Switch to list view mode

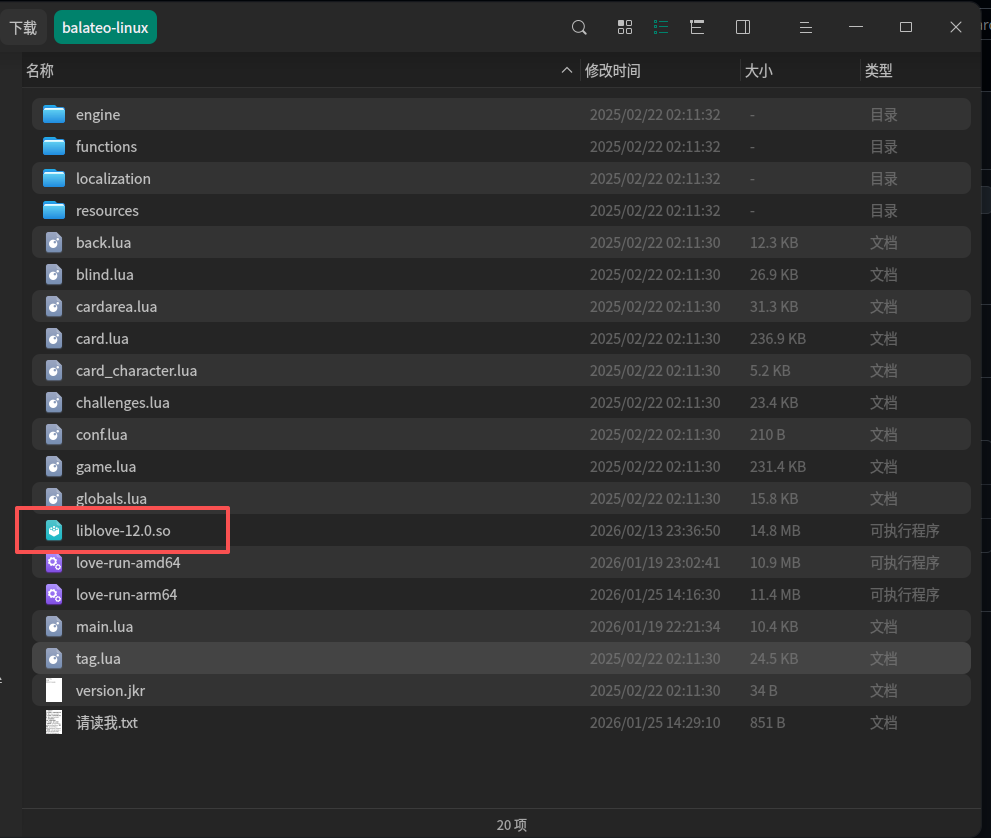pyautogui.click(x=660, y=27)
